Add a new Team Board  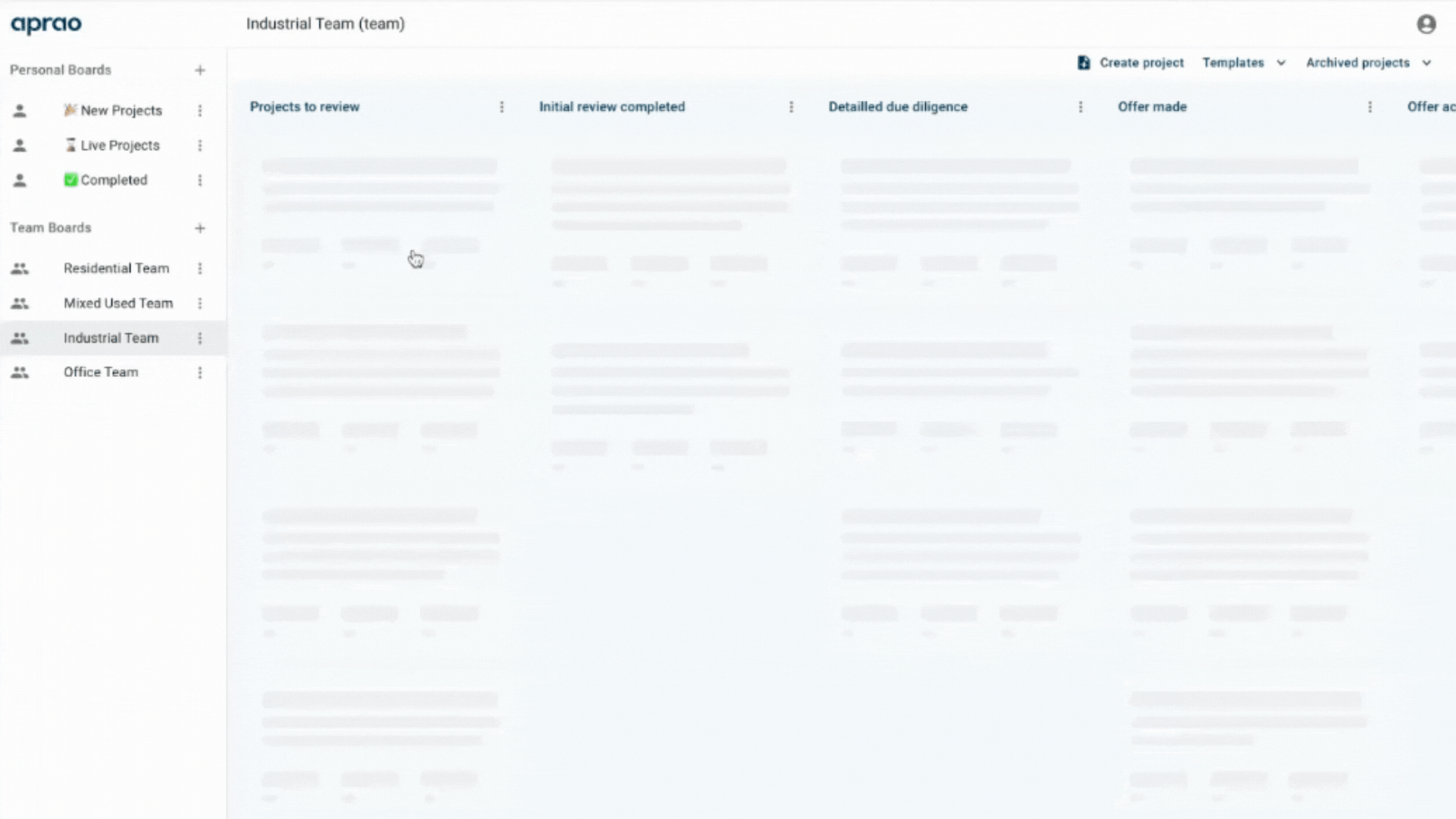[x=199, y=228]
